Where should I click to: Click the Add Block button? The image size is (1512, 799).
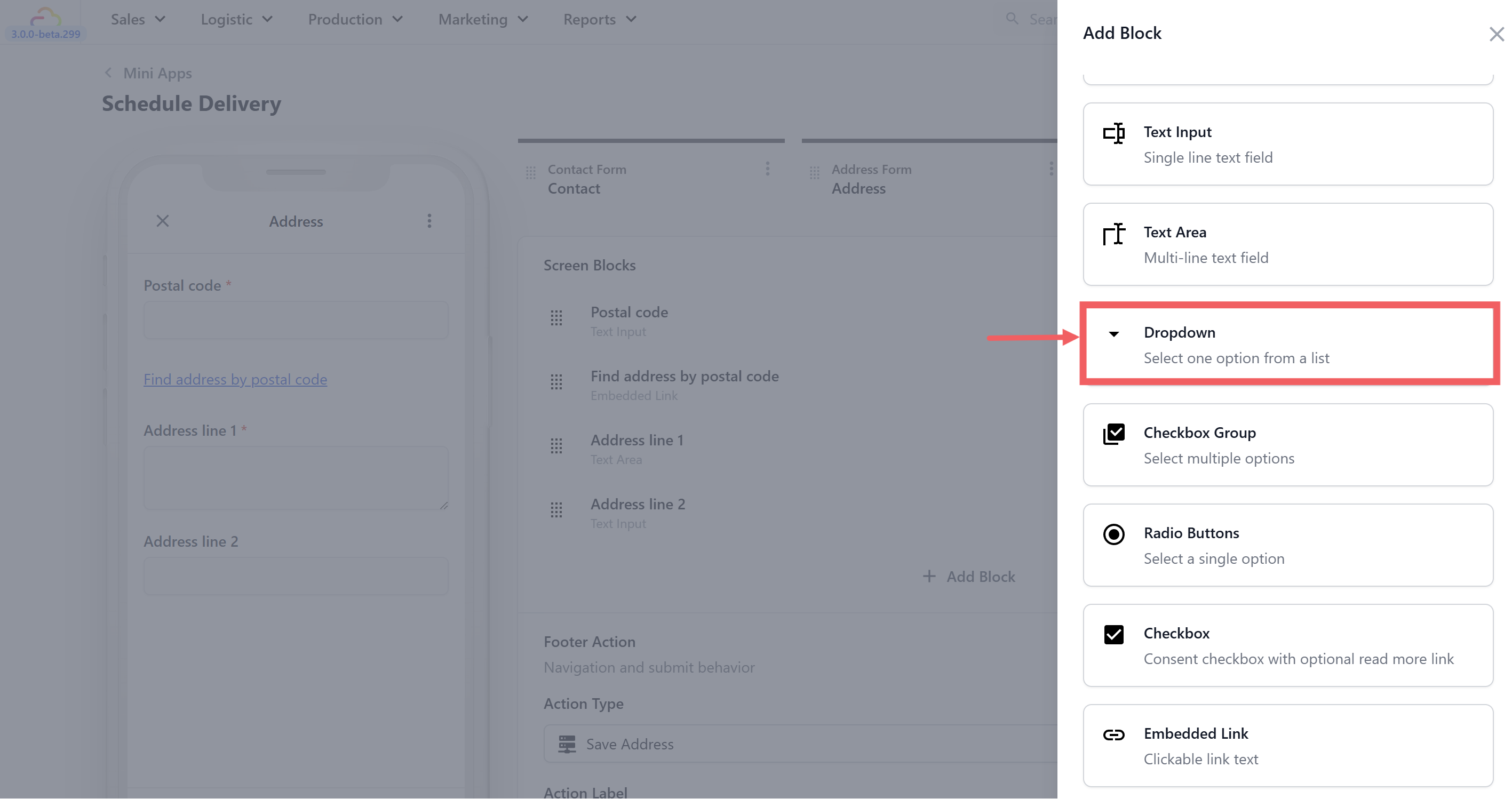[969, 577]
